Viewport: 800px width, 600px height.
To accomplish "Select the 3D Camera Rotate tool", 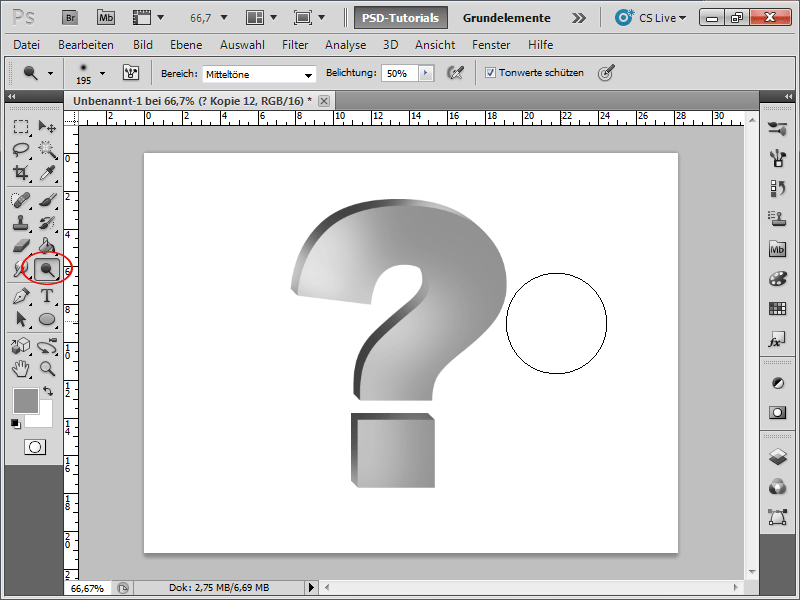I will point(47,346).
